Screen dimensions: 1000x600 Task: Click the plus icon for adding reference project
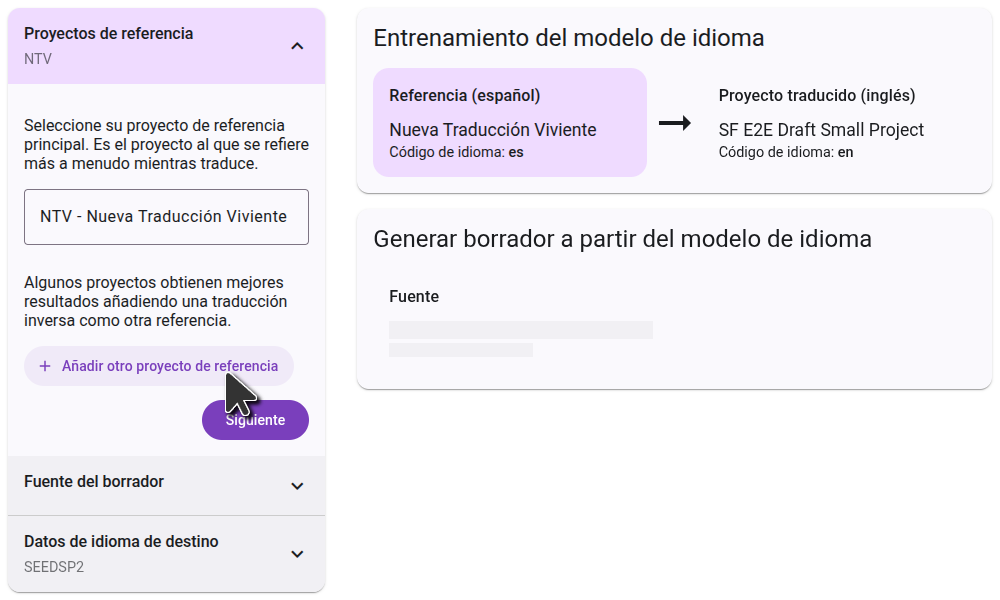[x=45, y=366]
